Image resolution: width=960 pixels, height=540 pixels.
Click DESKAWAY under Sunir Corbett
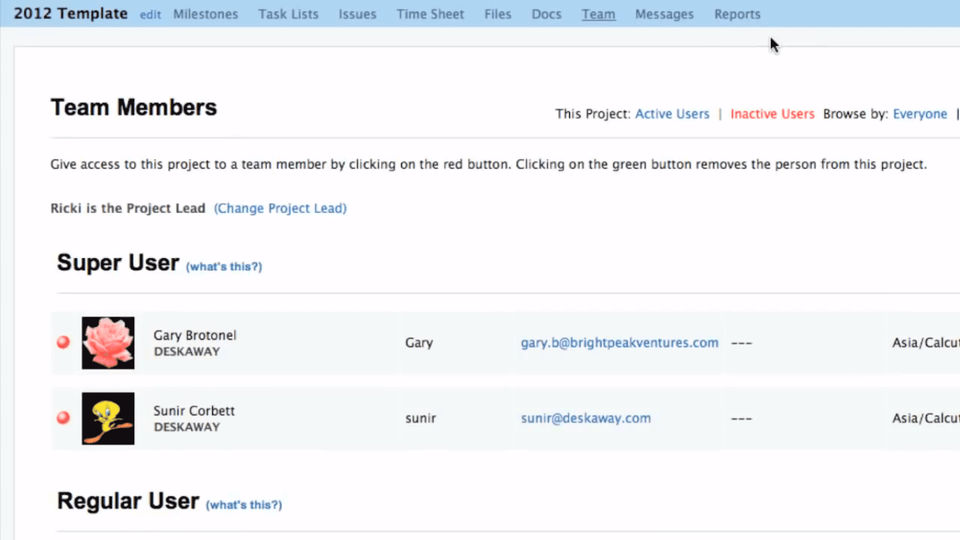[187, 427]
